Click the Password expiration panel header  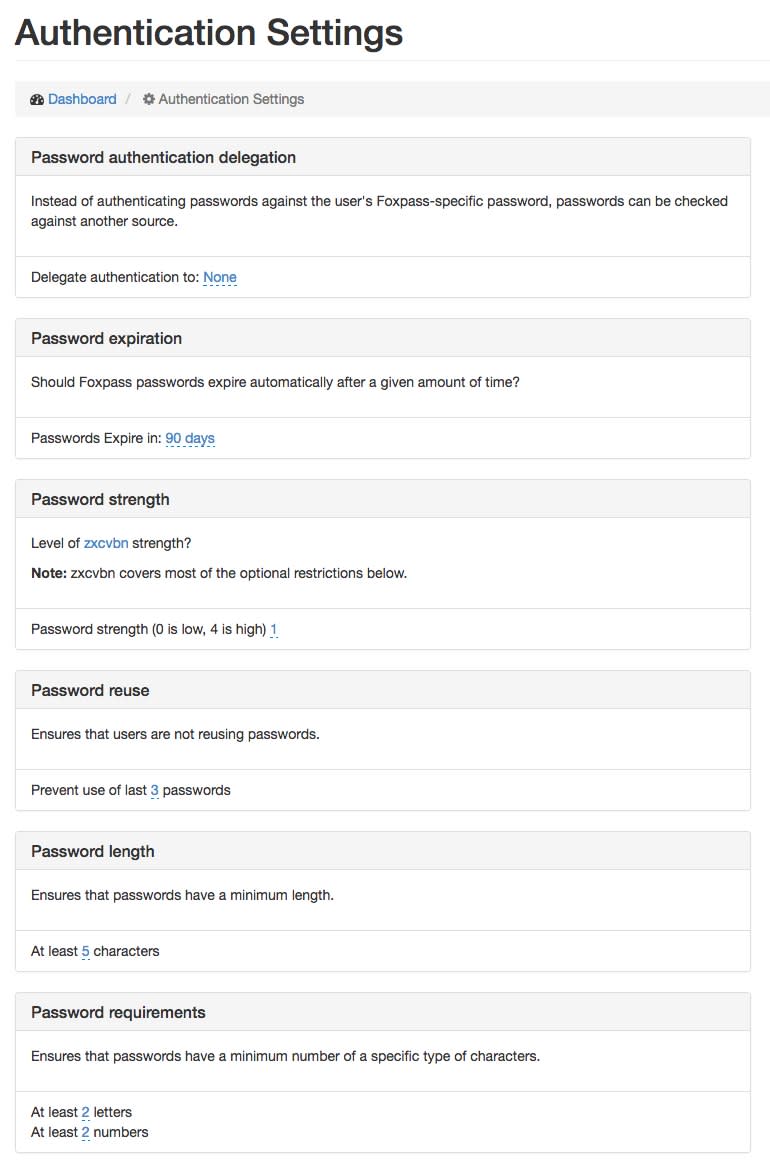[x=108, y=338]
